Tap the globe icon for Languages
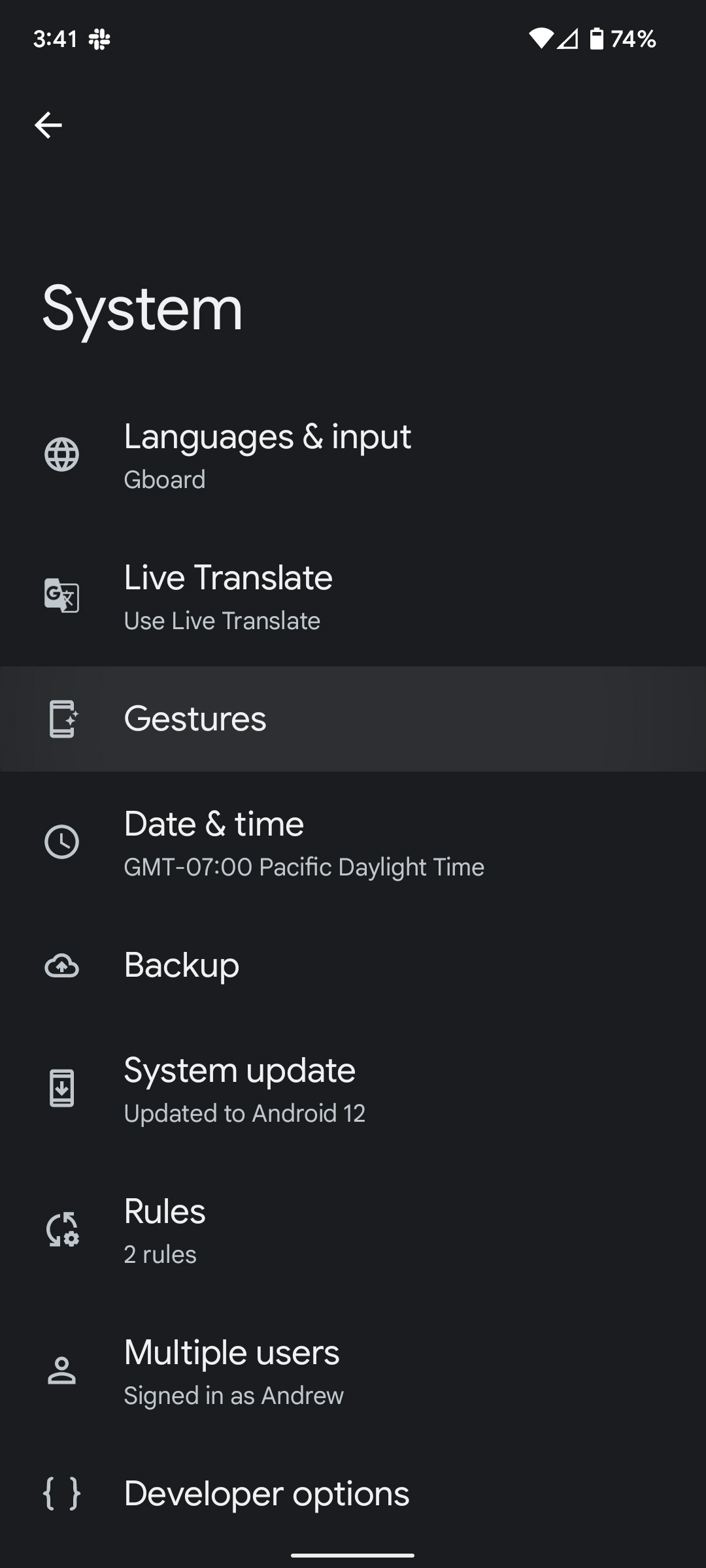The width and height of the screenshot is (706, 1568). point(62,455)
